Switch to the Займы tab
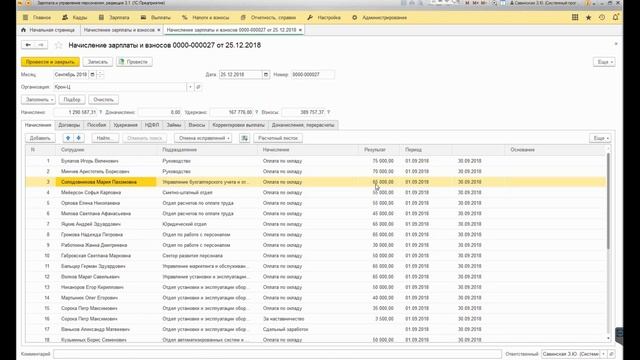The height and width of the screenshot is (360, 640). [x=174, y=125]
